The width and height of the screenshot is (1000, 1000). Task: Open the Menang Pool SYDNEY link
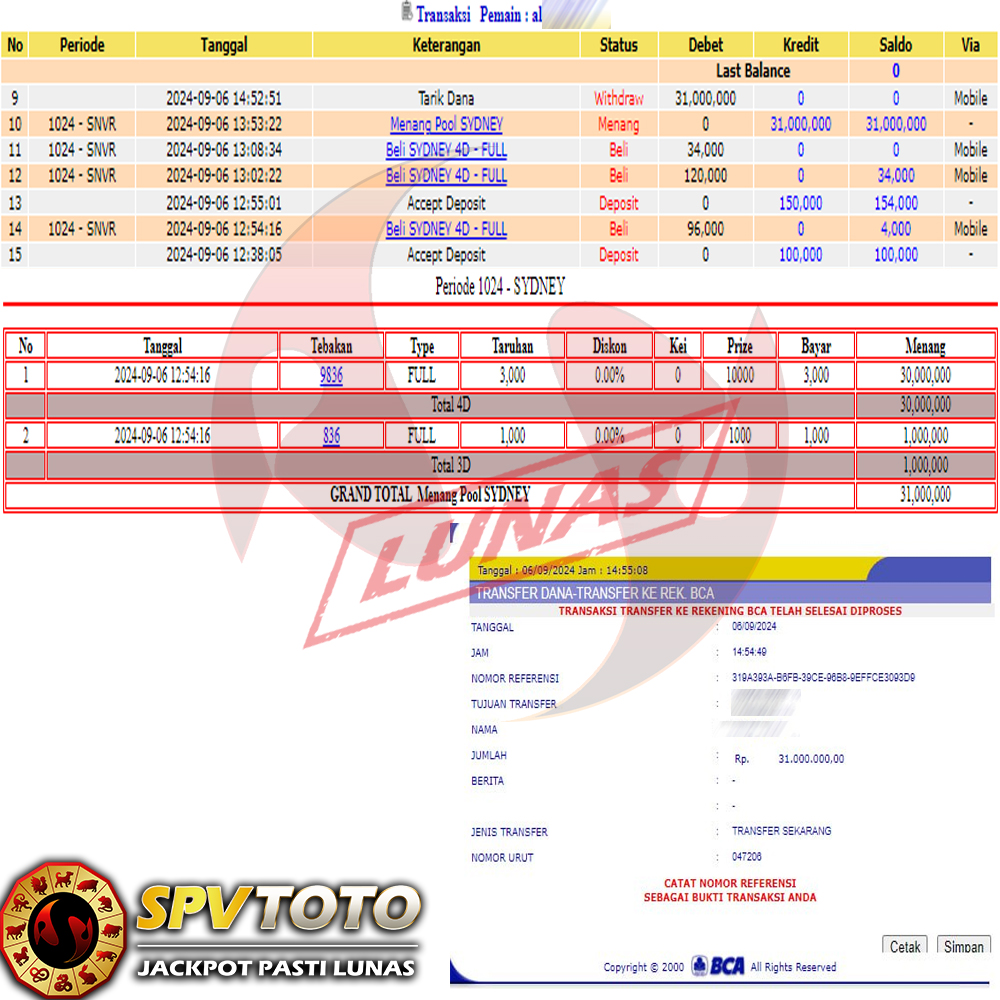coord(446,125)
